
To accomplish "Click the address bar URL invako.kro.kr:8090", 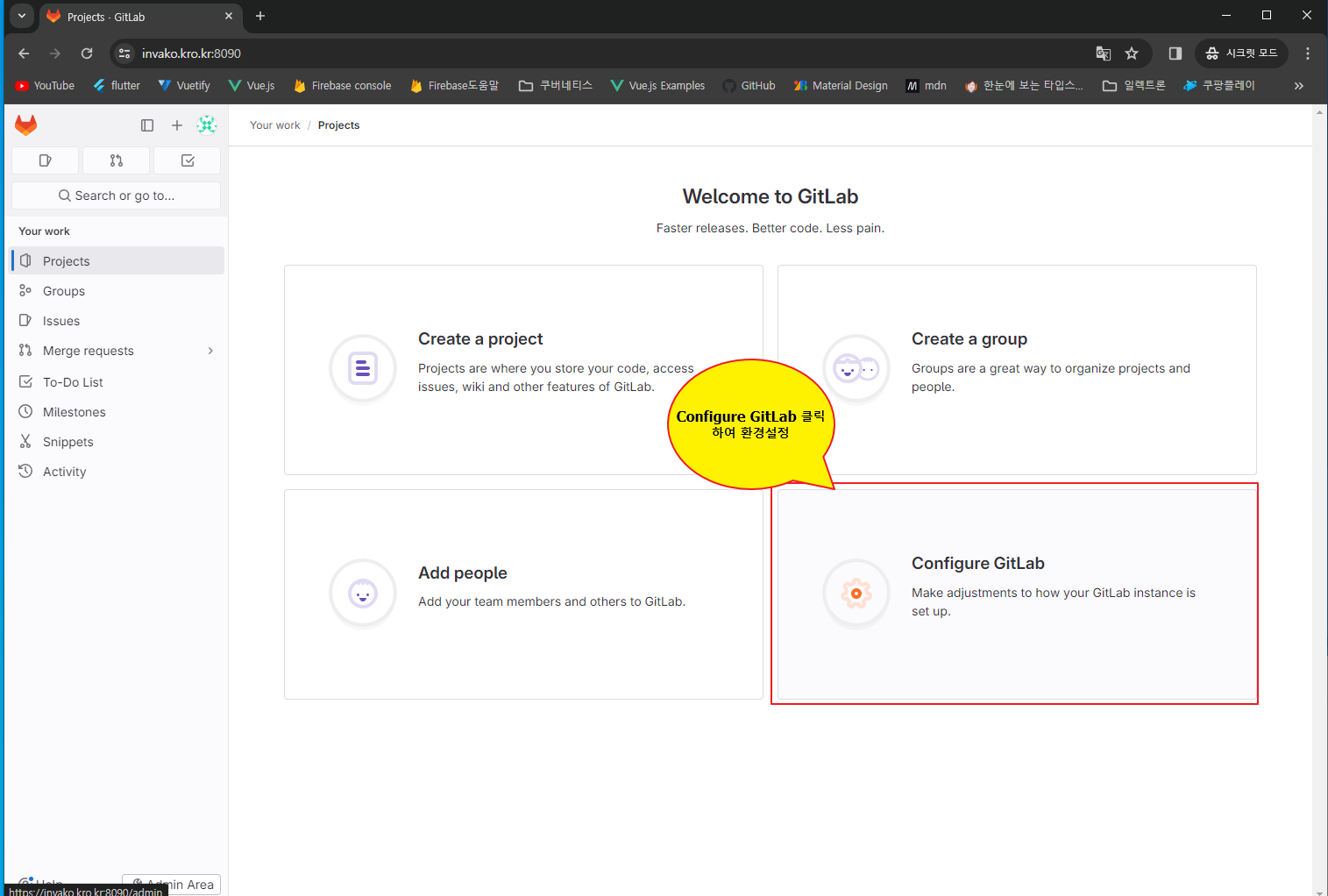I will coord(191,53).
